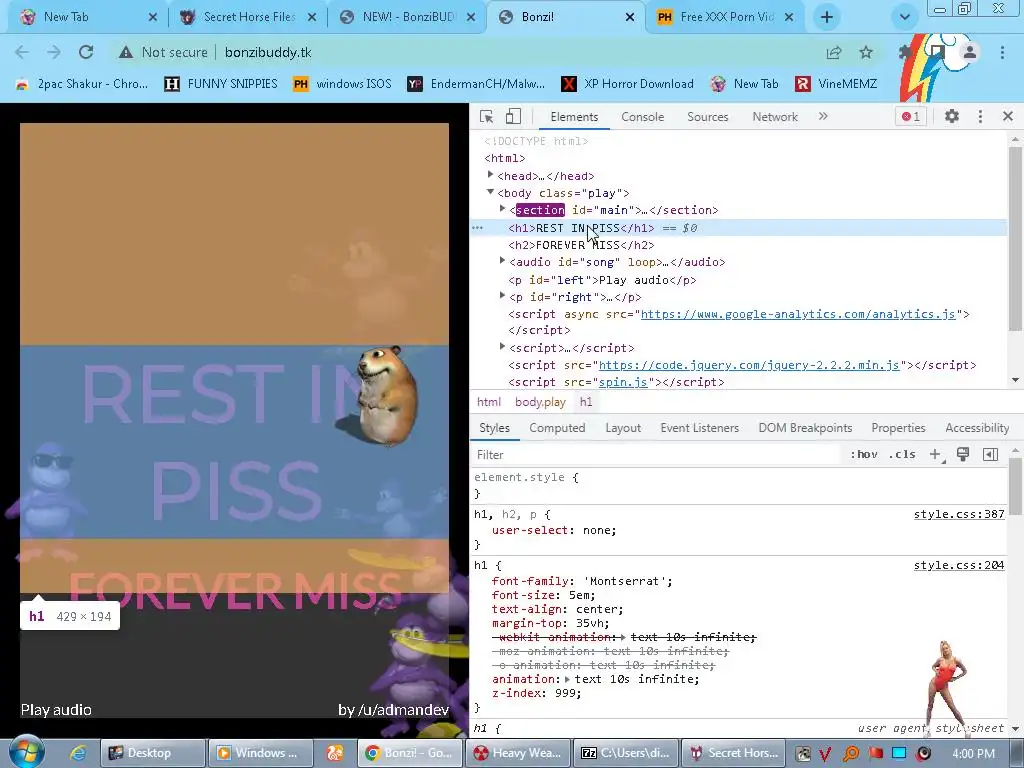Expand the collapsed script node
The image size is (1024, 768).
pos(502,347)
